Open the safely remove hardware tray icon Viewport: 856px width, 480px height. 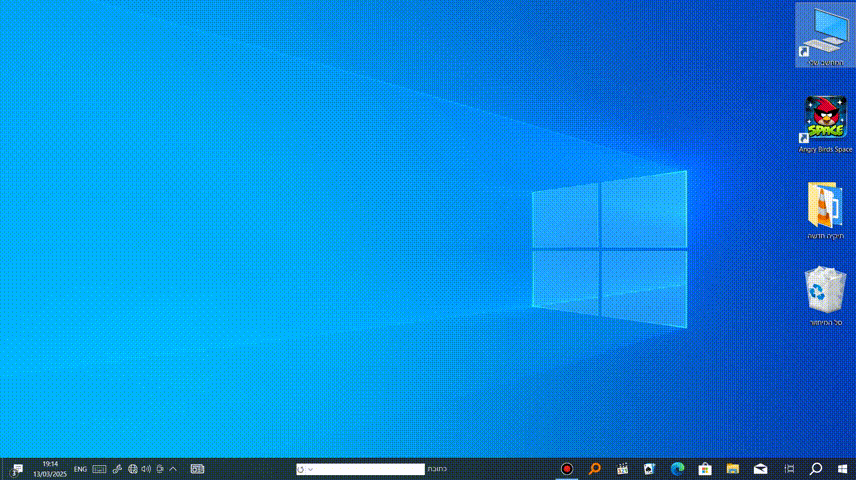(x=159, y=469)
